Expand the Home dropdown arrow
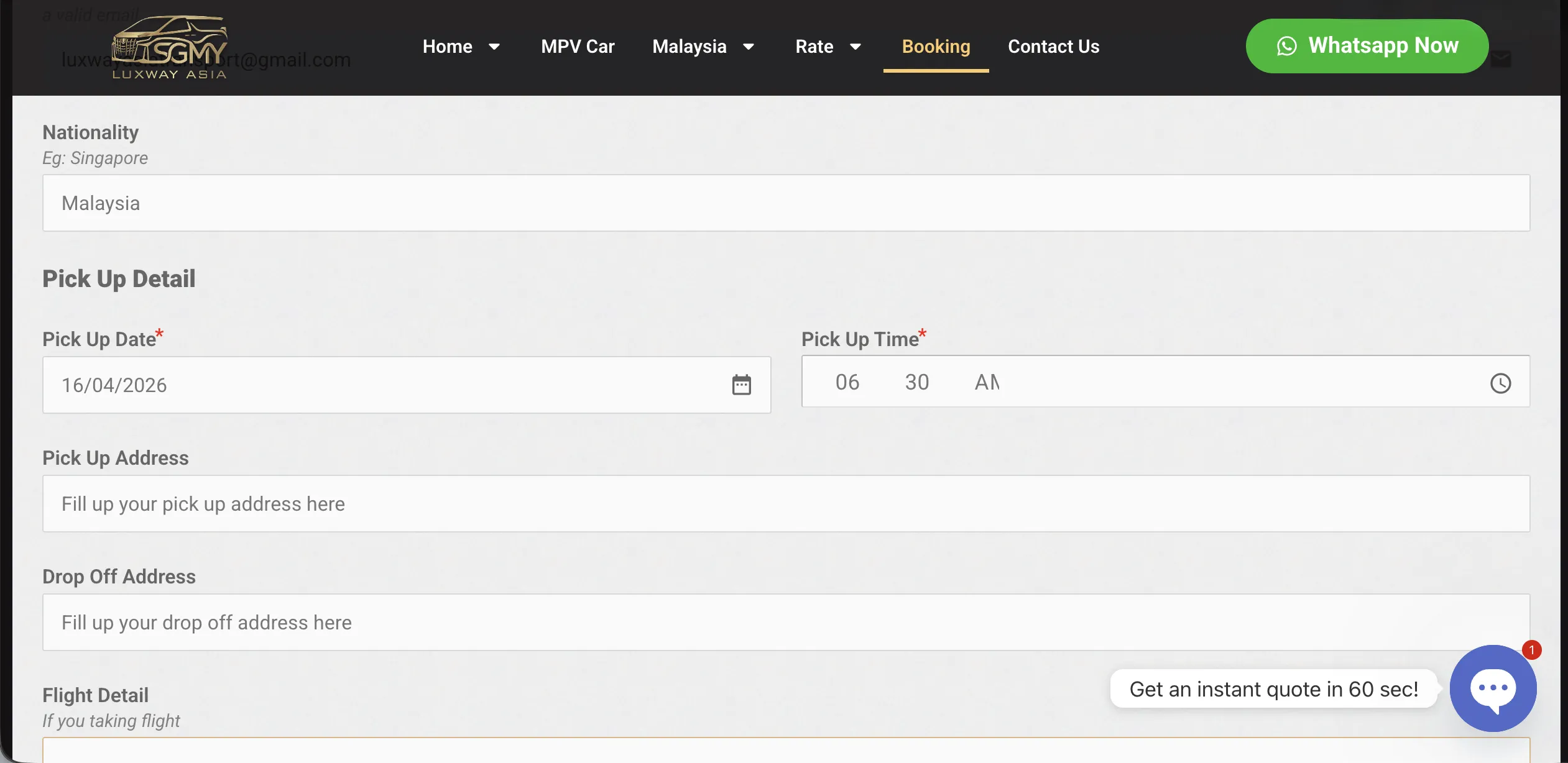 pos(494,47)
